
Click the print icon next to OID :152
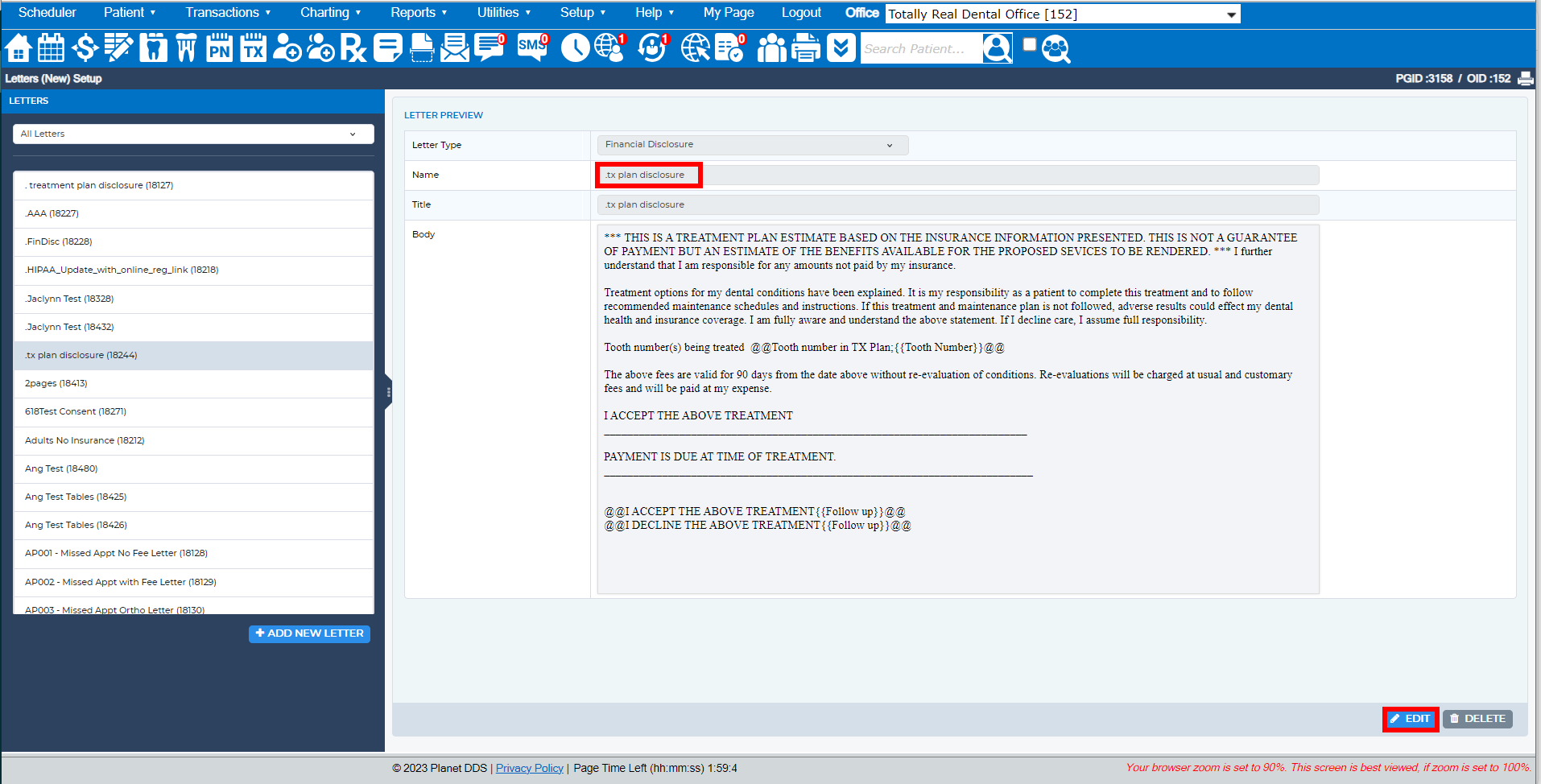click(x=1526, y=78)
